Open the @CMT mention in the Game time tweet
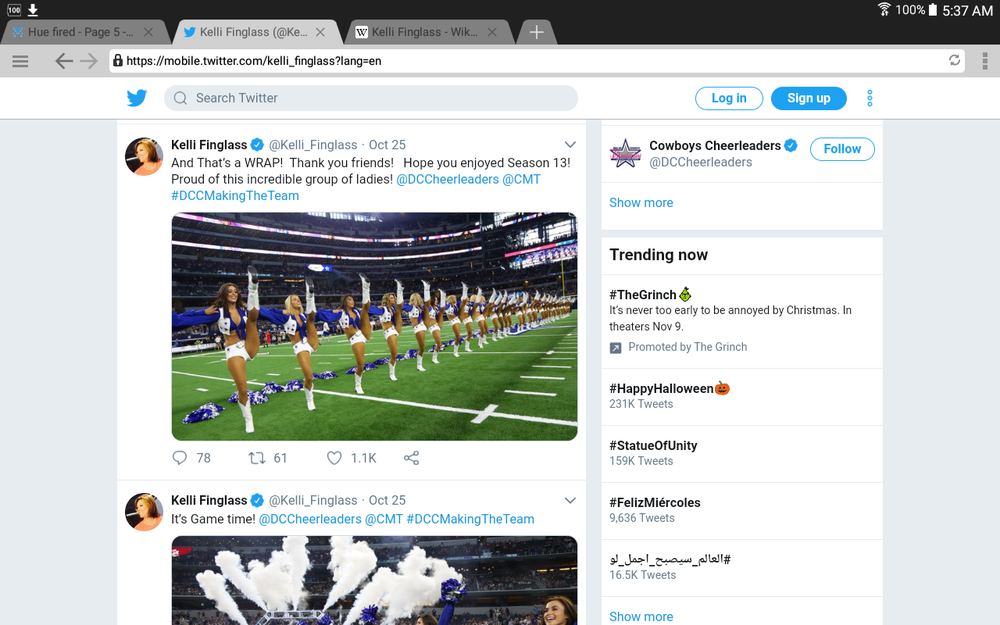The image size is (1000, 625). pos(384,519)
